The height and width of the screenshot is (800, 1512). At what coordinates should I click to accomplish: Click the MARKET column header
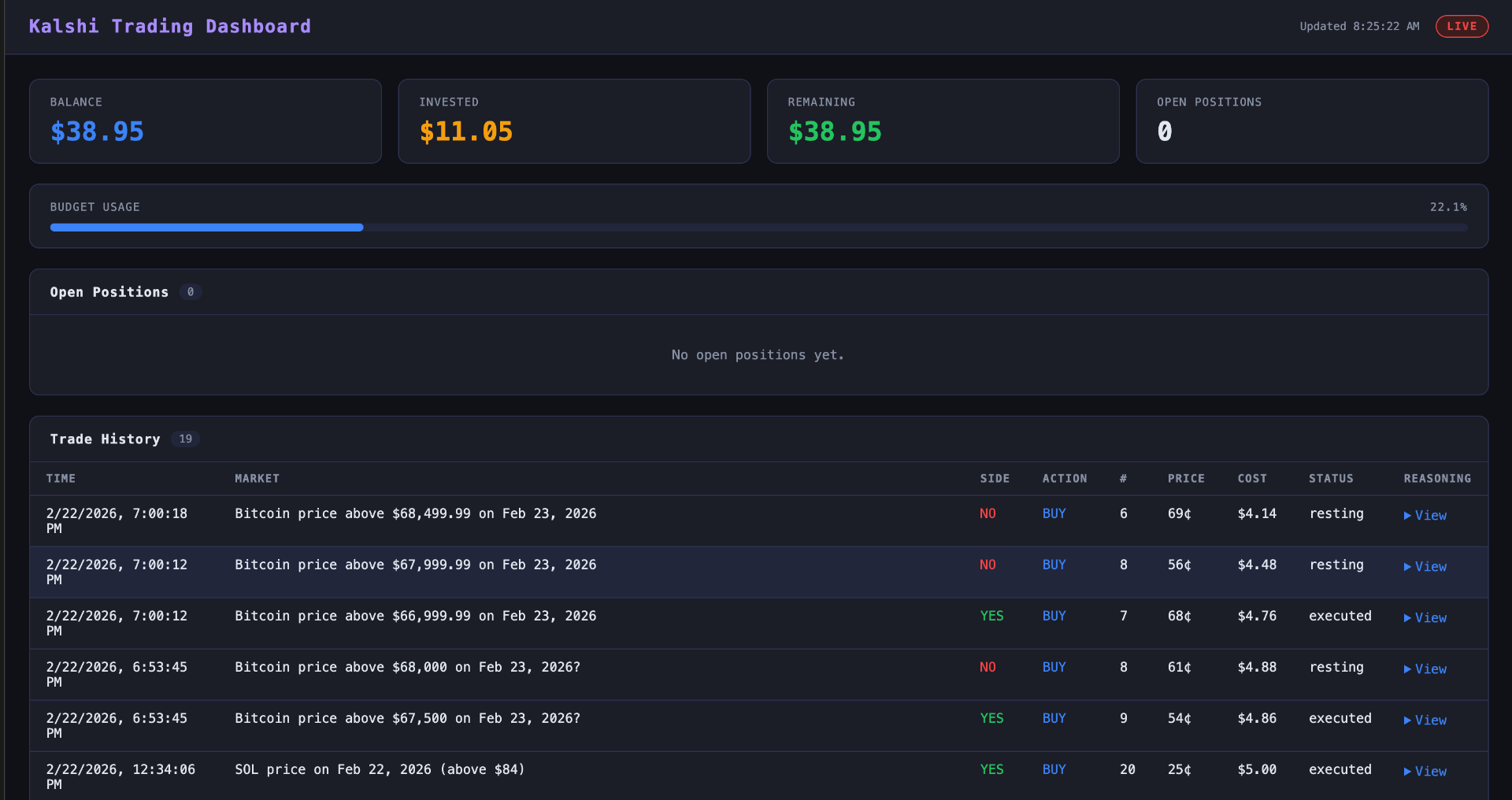point(258,479)
